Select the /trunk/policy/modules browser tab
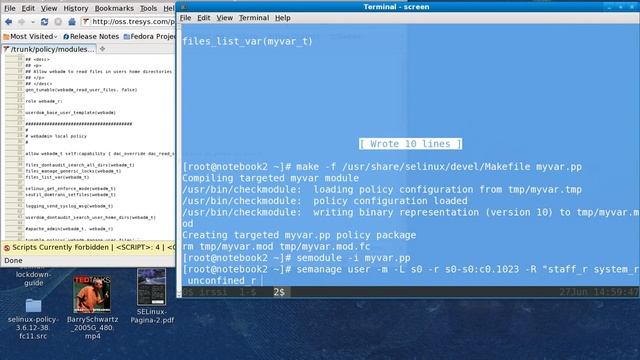 [49, 49]
